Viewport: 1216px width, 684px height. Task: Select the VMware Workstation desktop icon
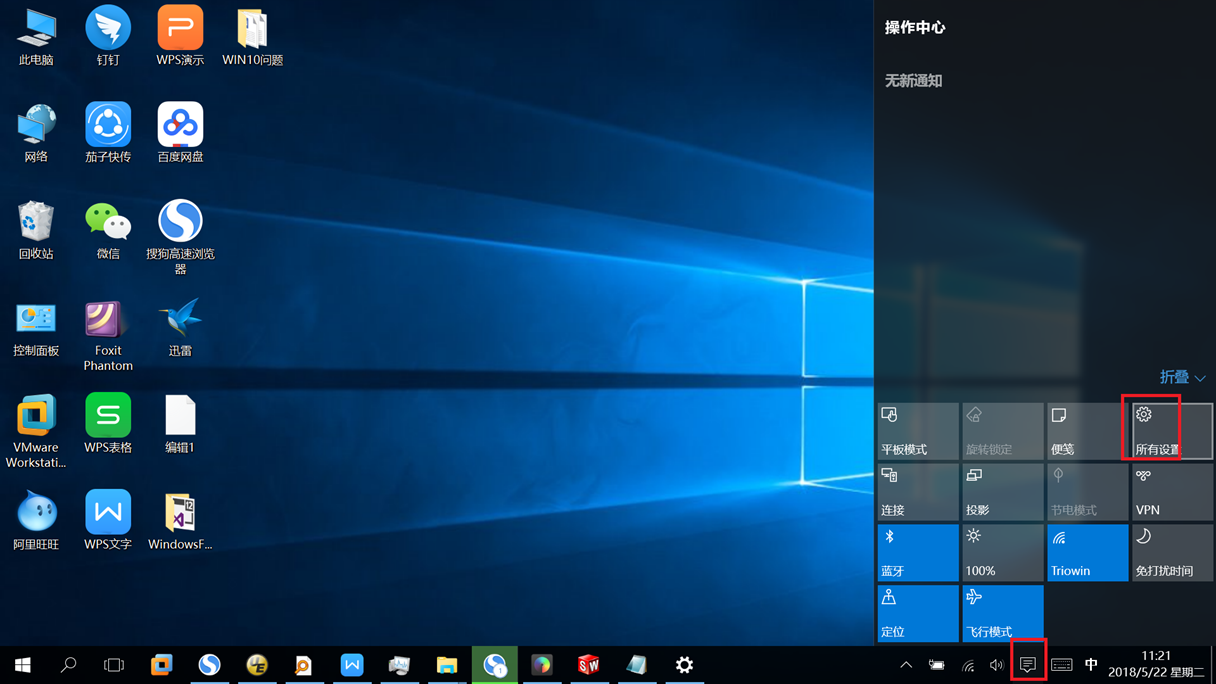(36, 431)
